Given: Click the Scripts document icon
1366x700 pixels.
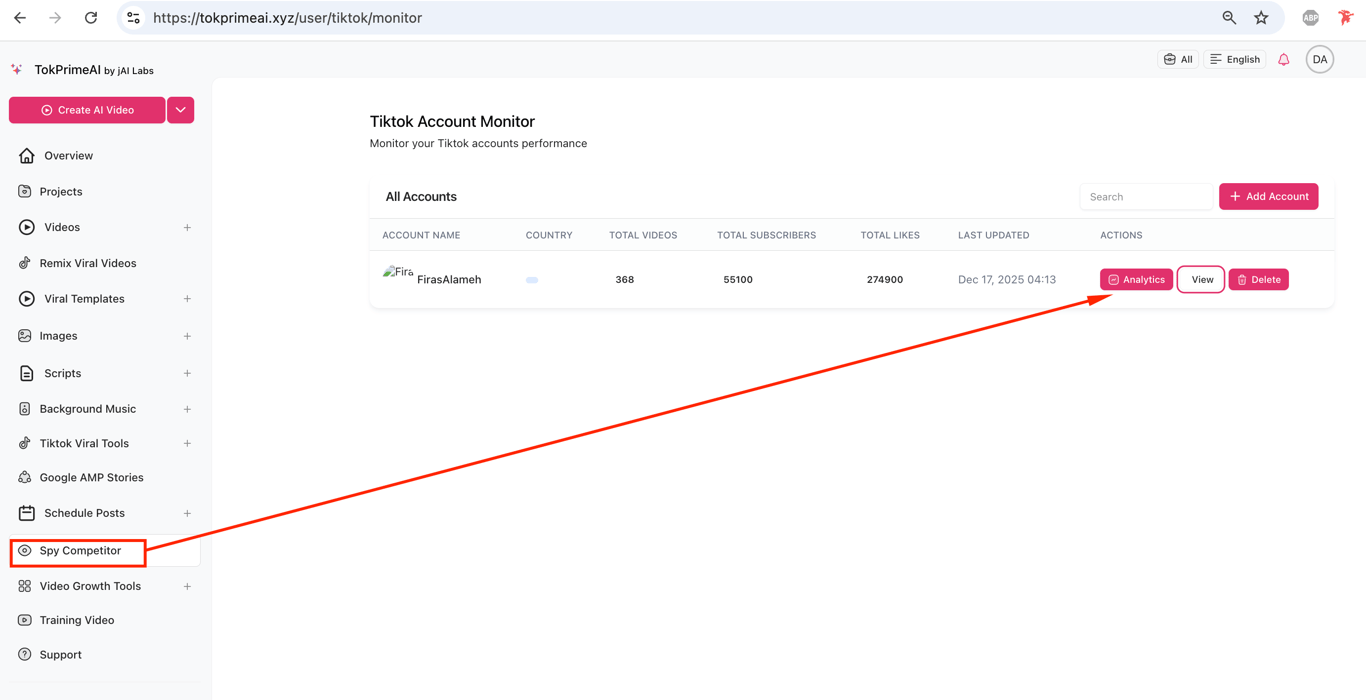Looking at the screenshot, I should [27, 373].
